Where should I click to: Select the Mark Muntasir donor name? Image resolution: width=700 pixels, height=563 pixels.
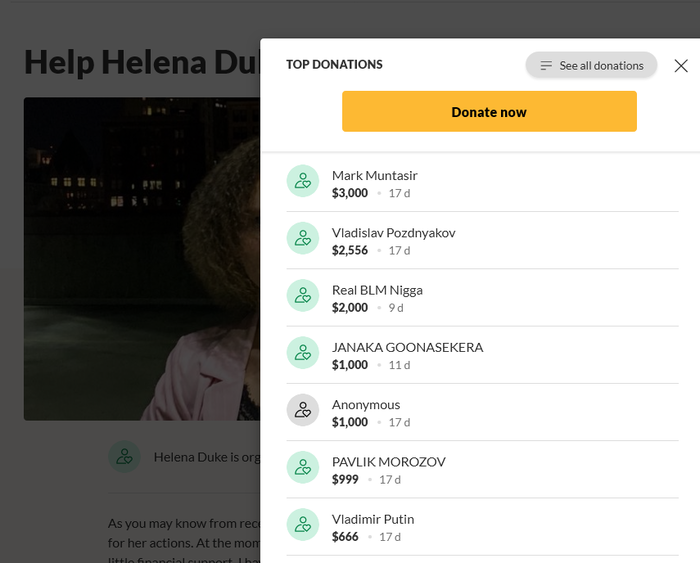tap(375, 175)
